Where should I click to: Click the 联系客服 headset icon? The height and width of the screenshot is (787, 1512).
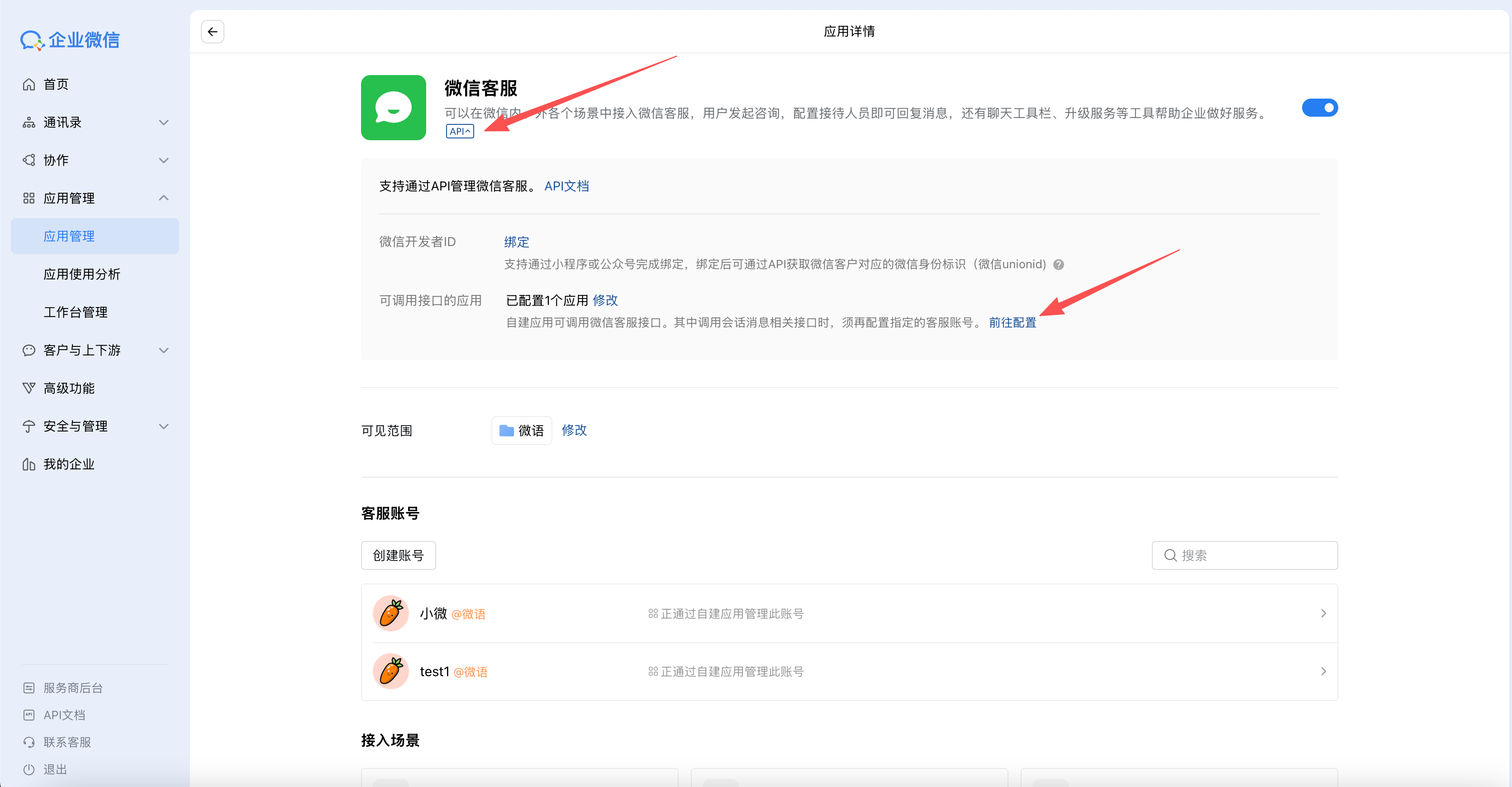[29, 742]
